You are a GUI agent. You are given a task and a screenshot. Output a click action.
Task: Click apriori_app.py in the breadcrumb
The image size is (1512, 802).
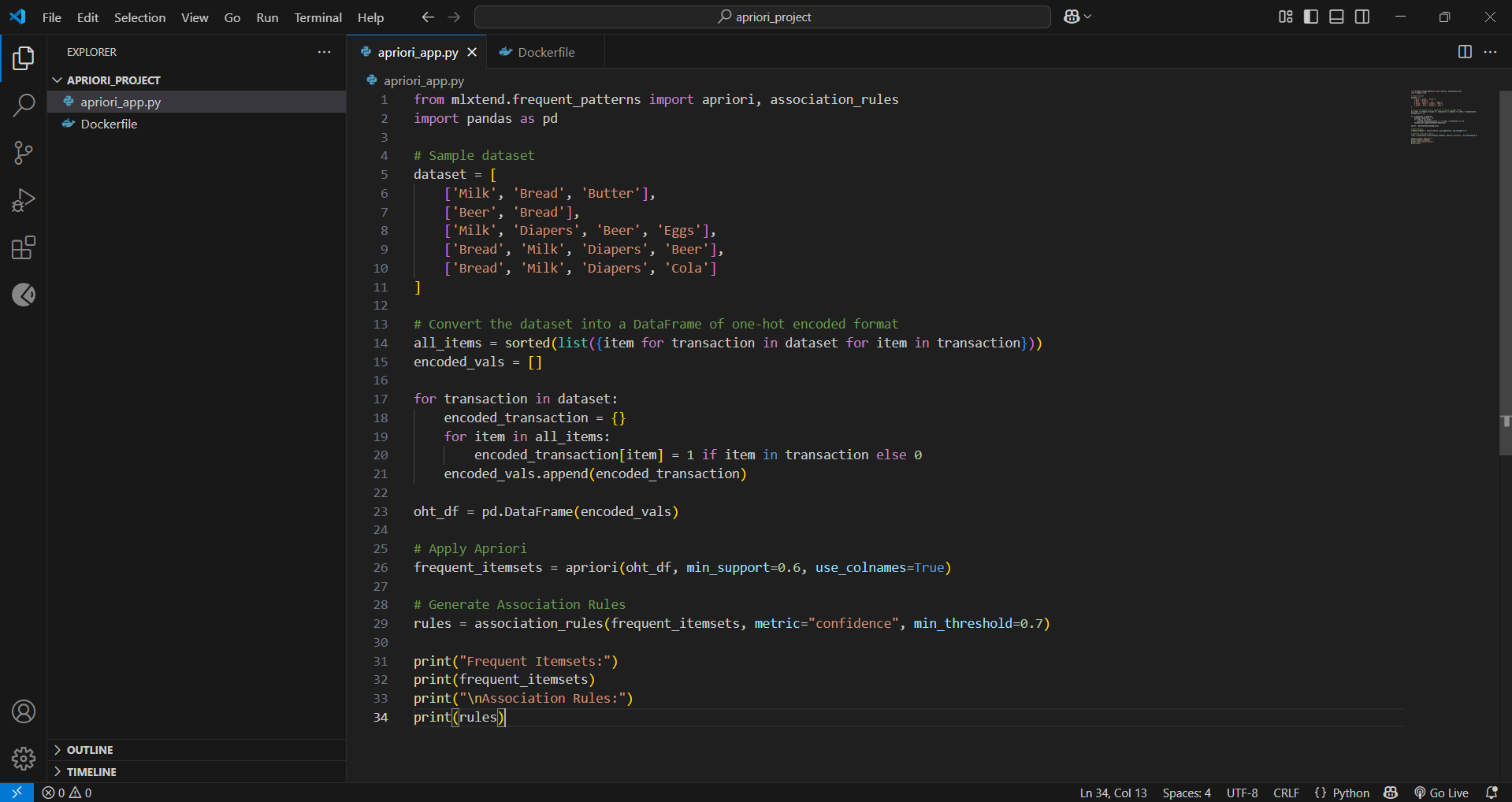[x=424, y=80]
